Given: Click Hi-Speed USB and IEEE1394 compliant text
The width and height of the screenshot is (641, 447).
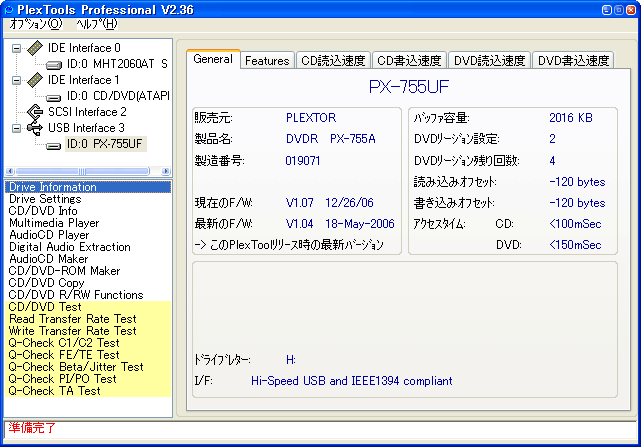Looking at the screenshot, I should point(352,381).
